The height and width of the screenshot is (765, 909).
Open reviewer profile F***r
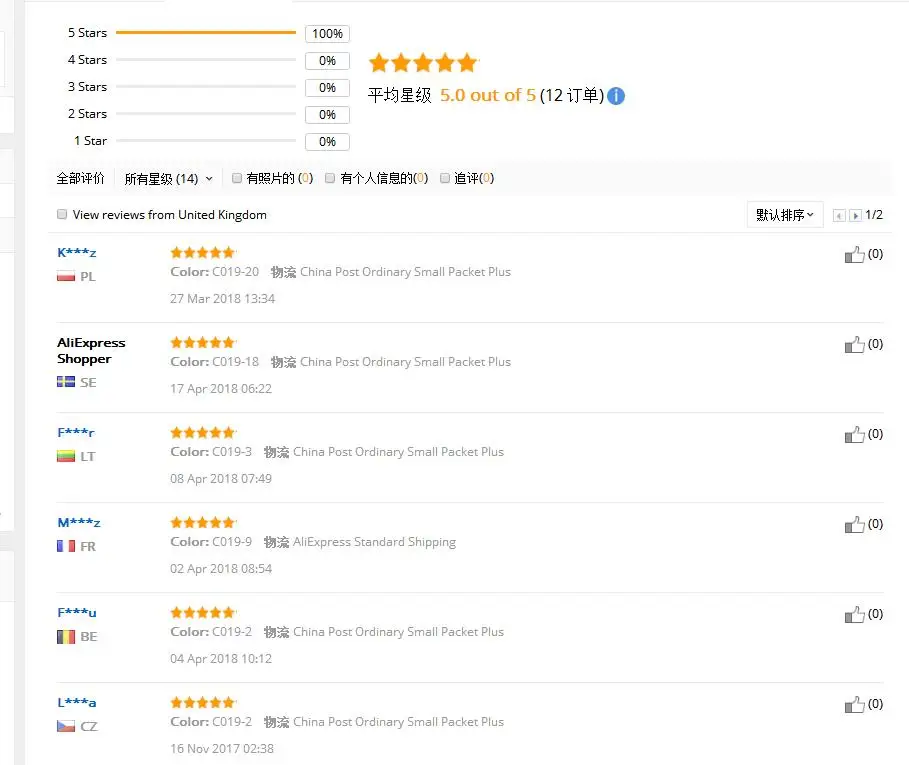click(76, 432)
